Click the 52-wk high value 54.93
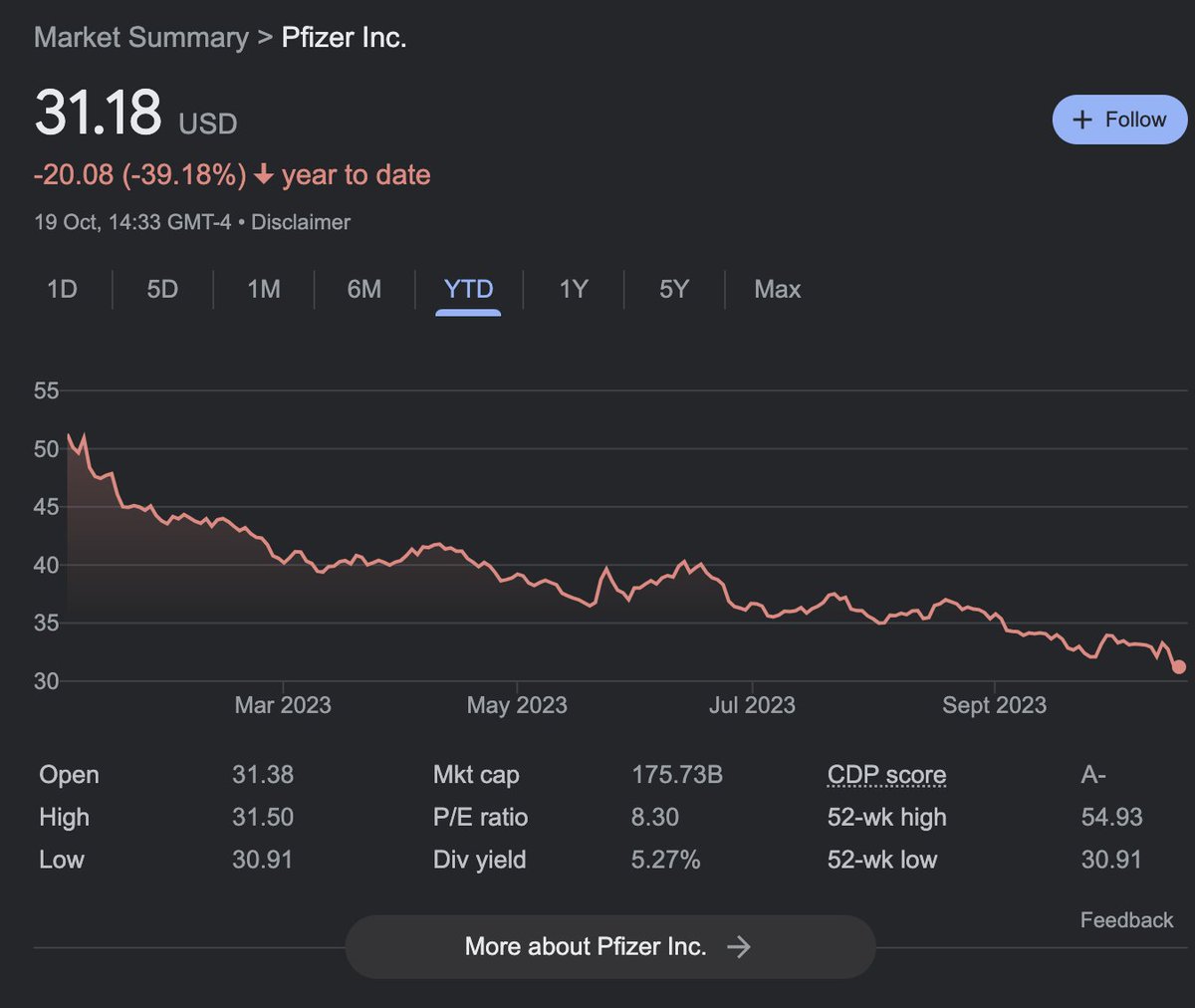This screenshot has width=1195, height=1008. (1111, 818)
